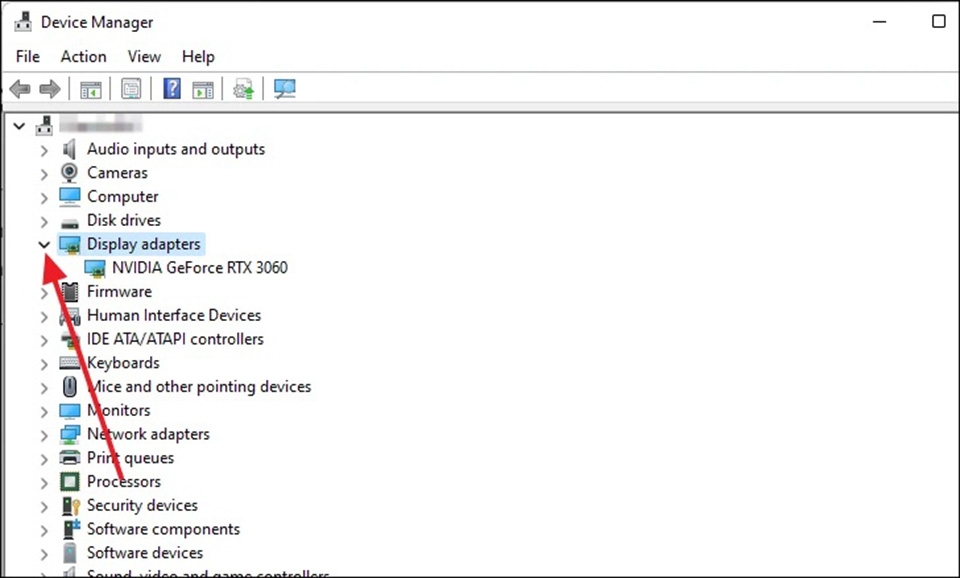Click the Update device driver toolbar icon

[242, 89]
